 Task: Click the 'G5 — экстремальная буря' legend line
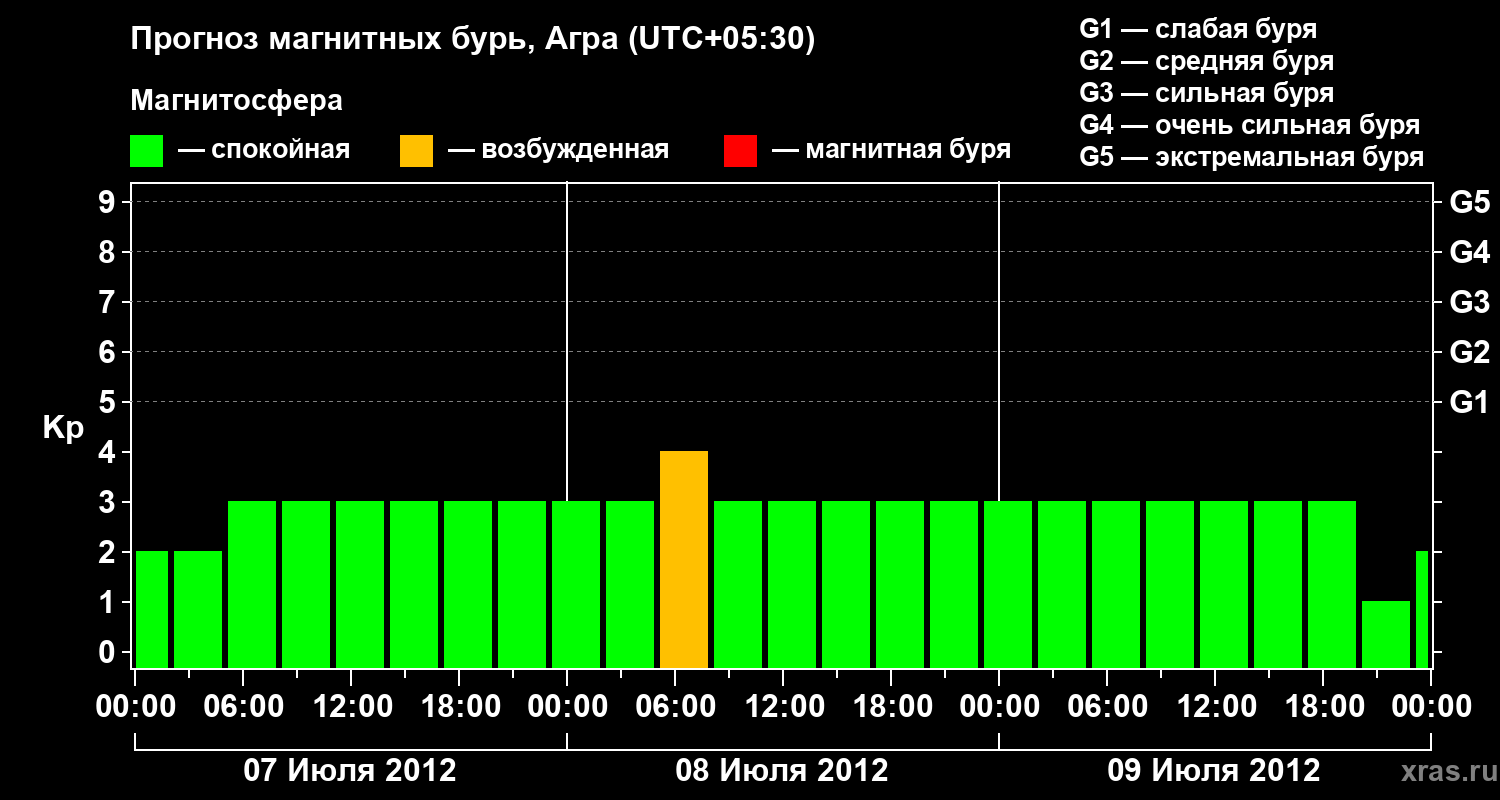pos(1252,158)
